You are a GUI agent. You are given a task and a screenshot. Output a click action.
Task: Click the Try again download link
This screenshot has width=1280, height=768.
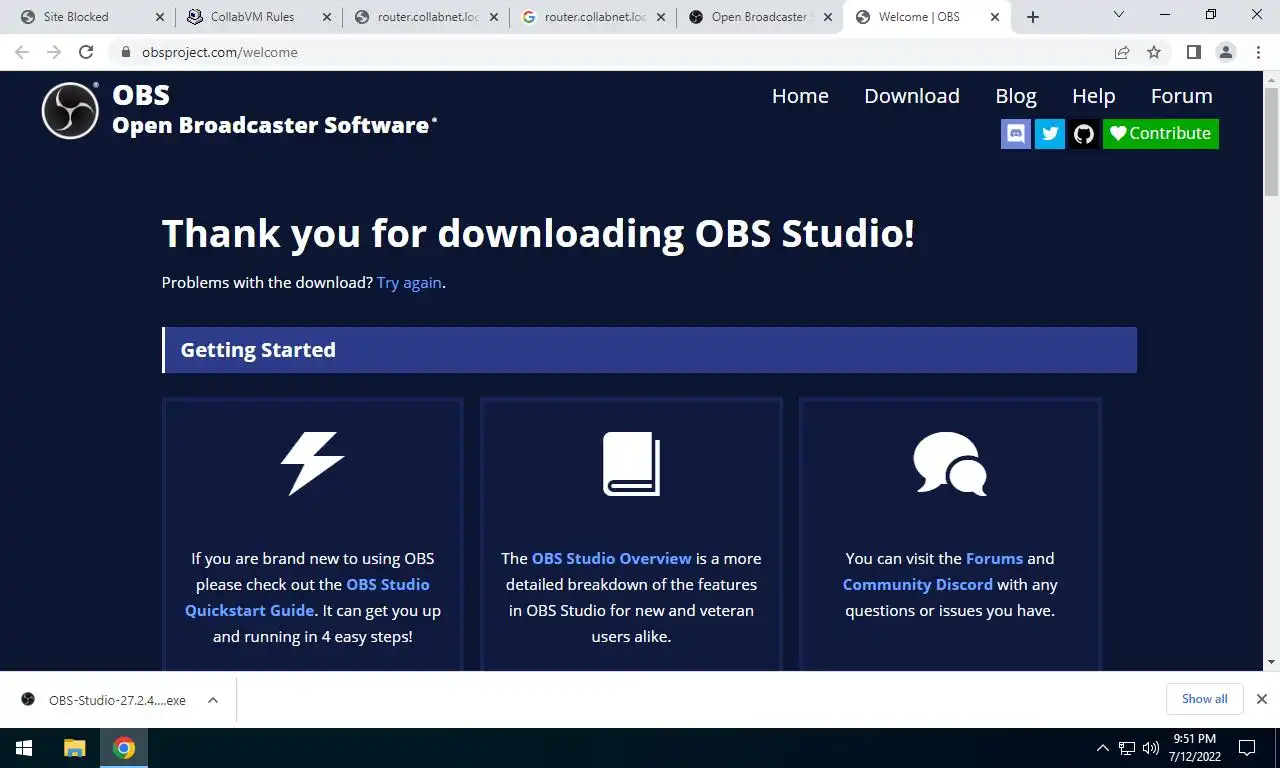[x=409, y=282]
